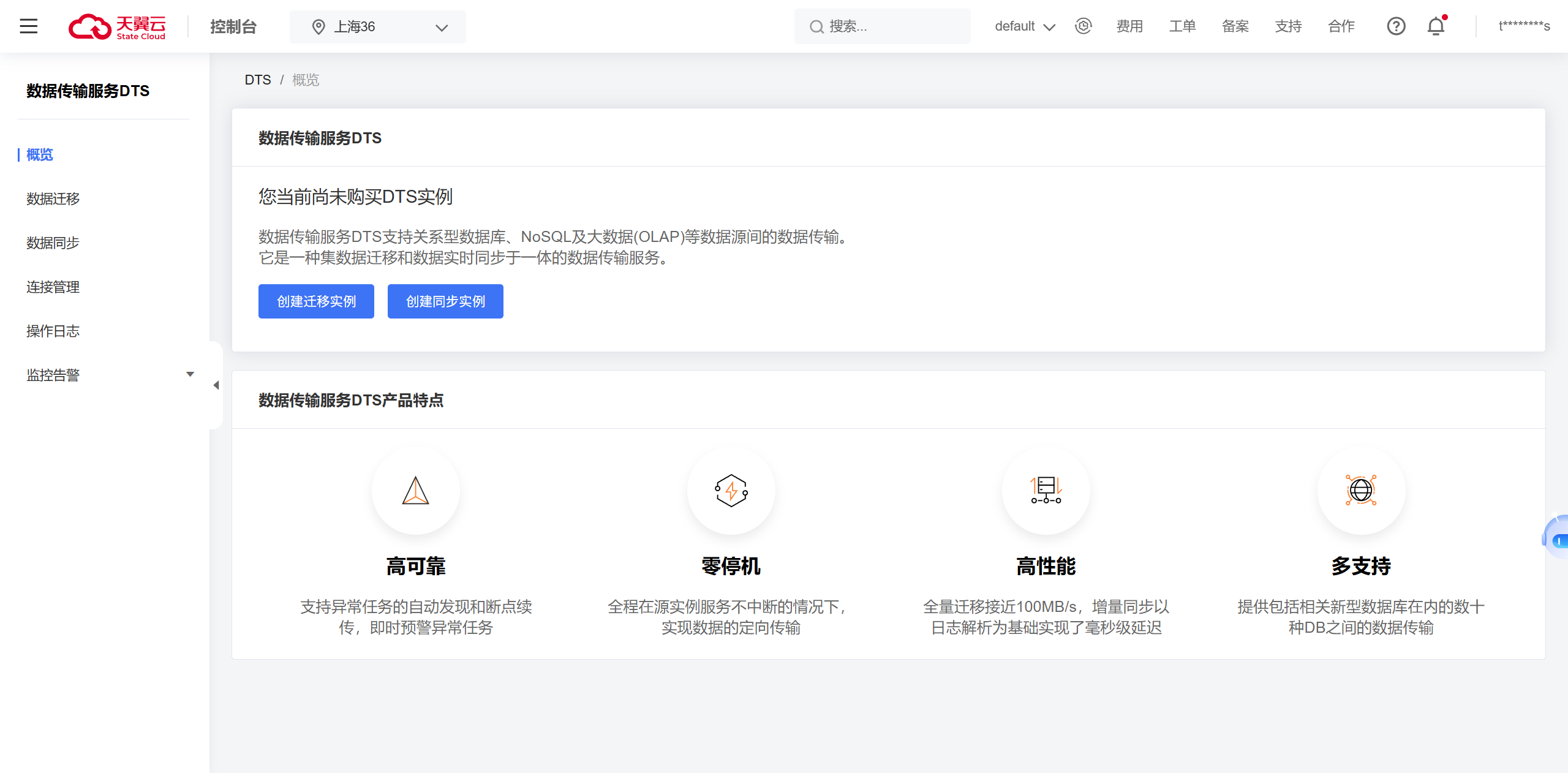Click the 多支持 globe icon

coord(1361,490)
